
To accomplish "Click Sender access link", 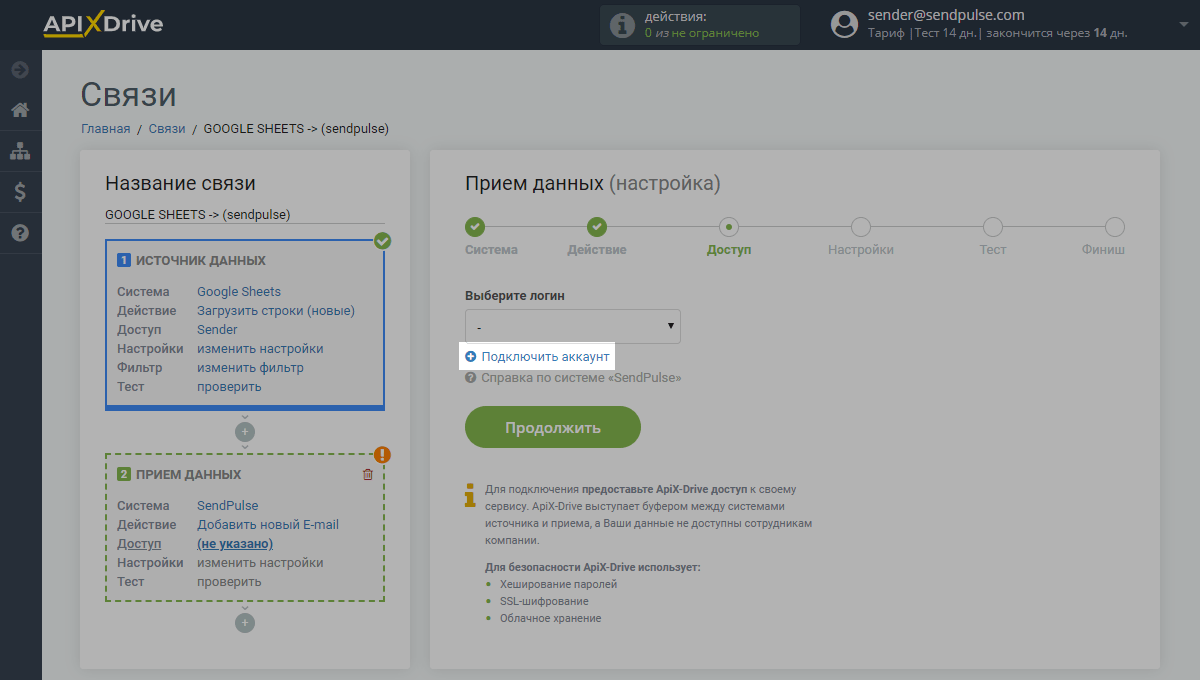I will pyautogui.click(x=217, y=330).
